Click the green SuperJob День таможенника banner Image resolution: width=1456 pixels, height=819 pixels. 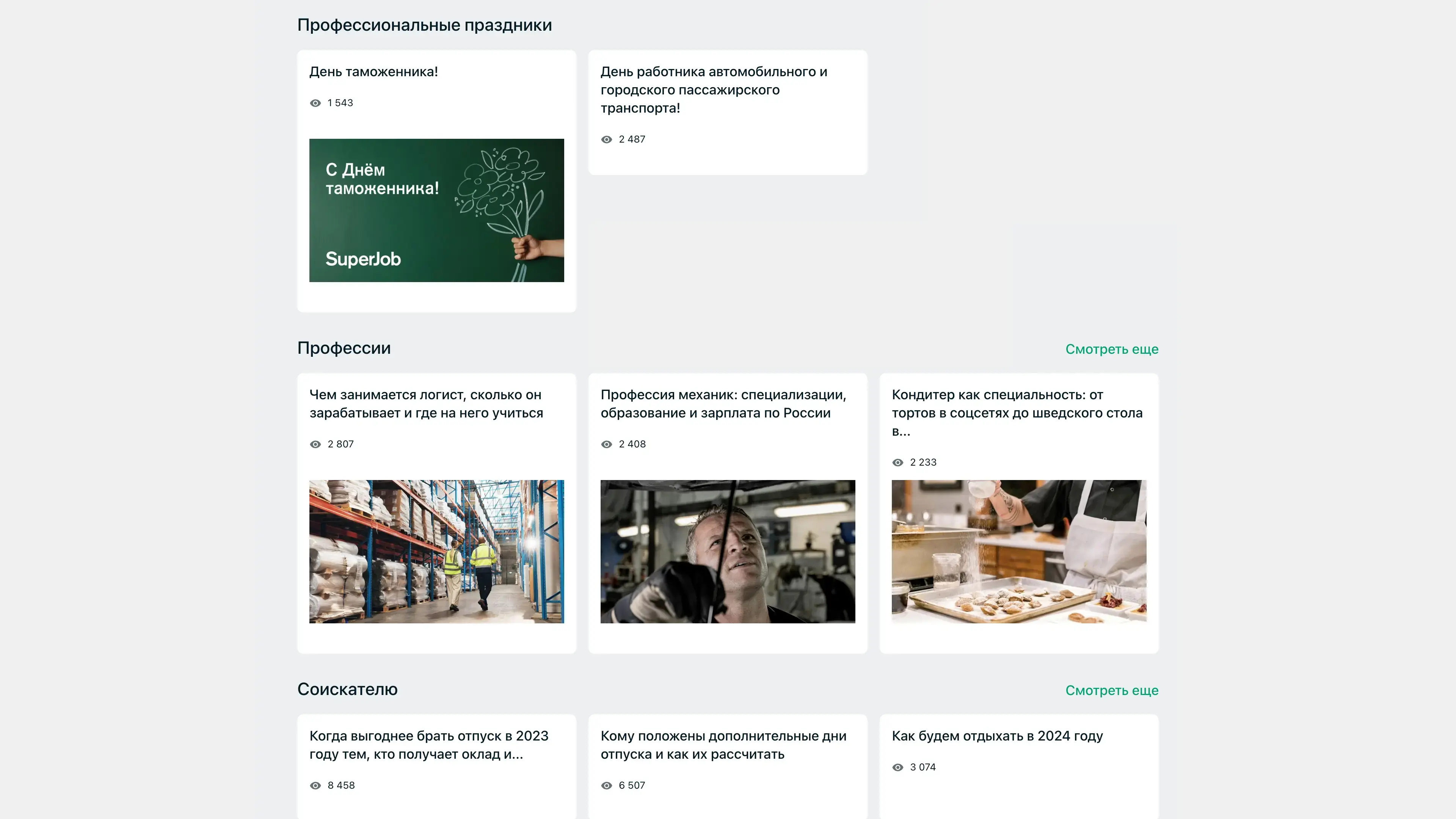point(436,210)
